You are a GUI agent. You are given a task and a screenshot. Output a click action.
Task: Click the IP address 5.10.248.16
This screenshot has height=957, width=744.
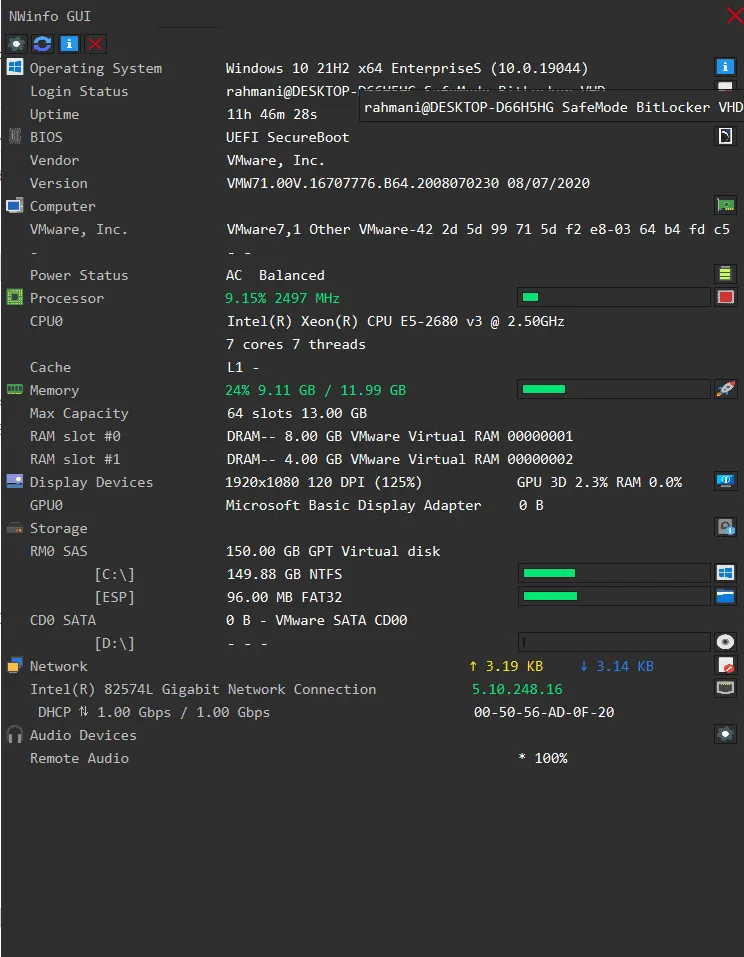[x=517, y=689]
